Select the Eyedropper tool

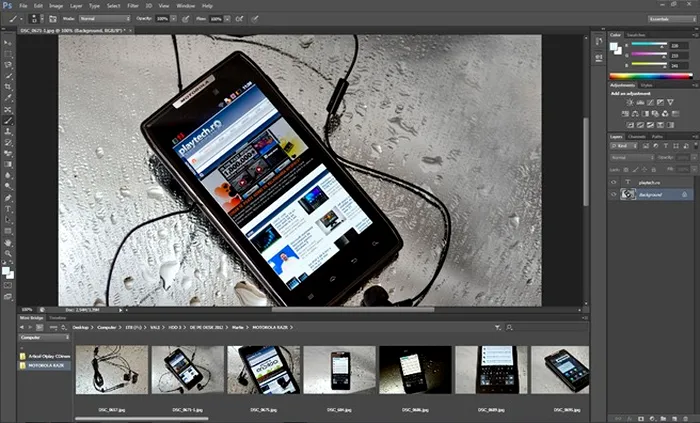(8, 98)
